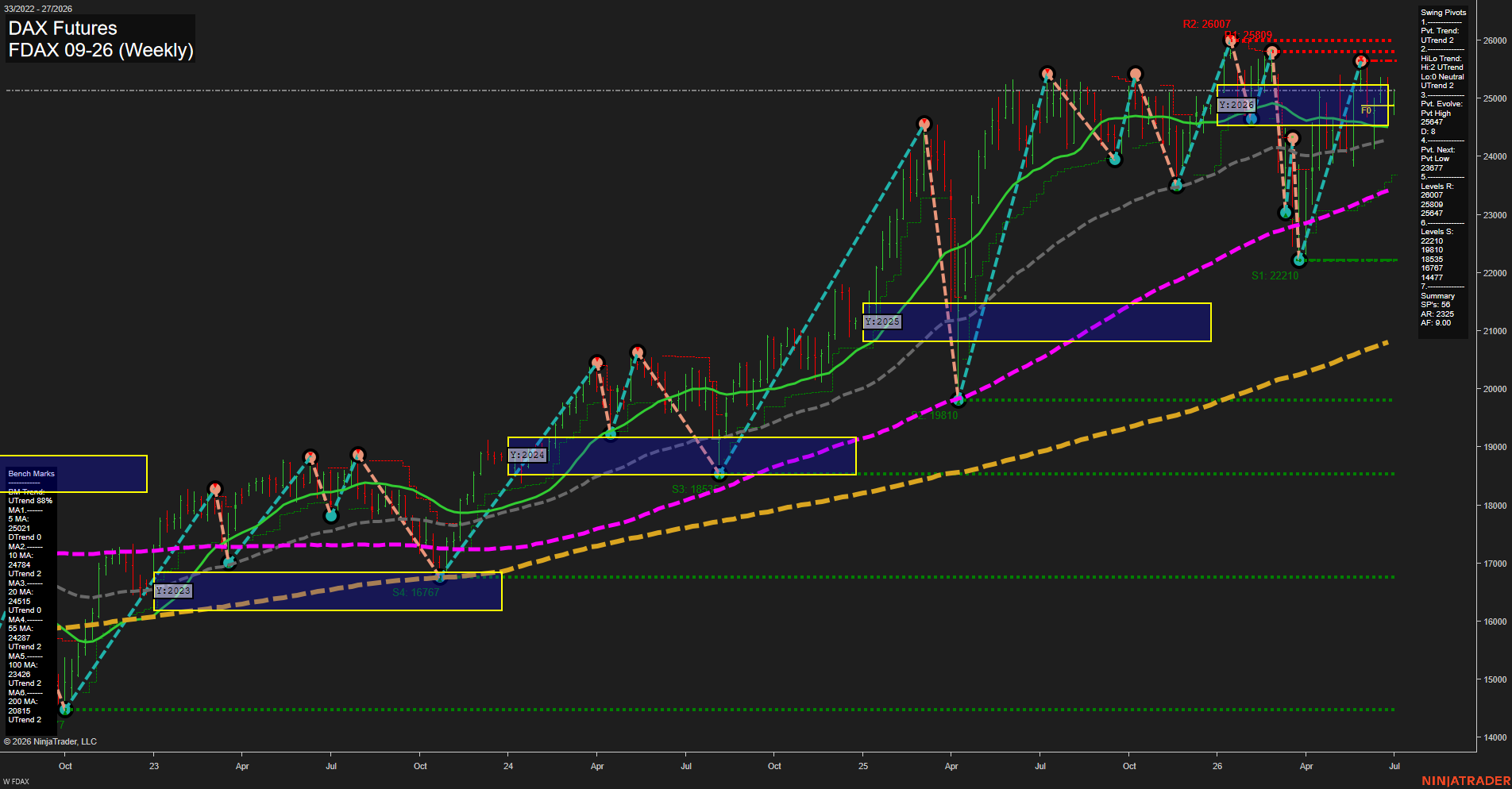Click the 26 year label on time axis
This screenshot has width=1512, height=789.
click(x=1217, y=766)
